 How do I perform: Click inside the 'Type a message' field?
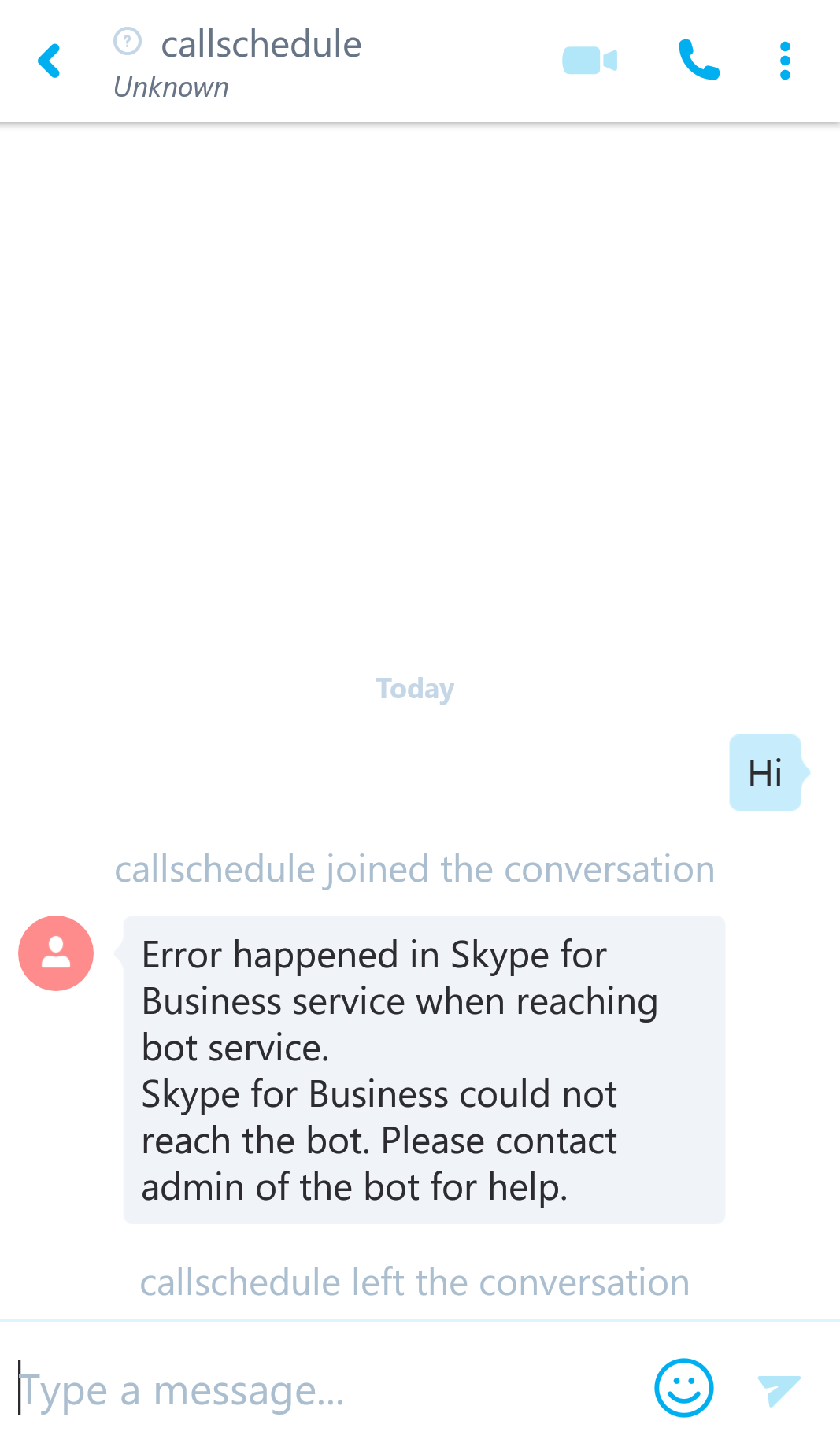coord(315,1388)
